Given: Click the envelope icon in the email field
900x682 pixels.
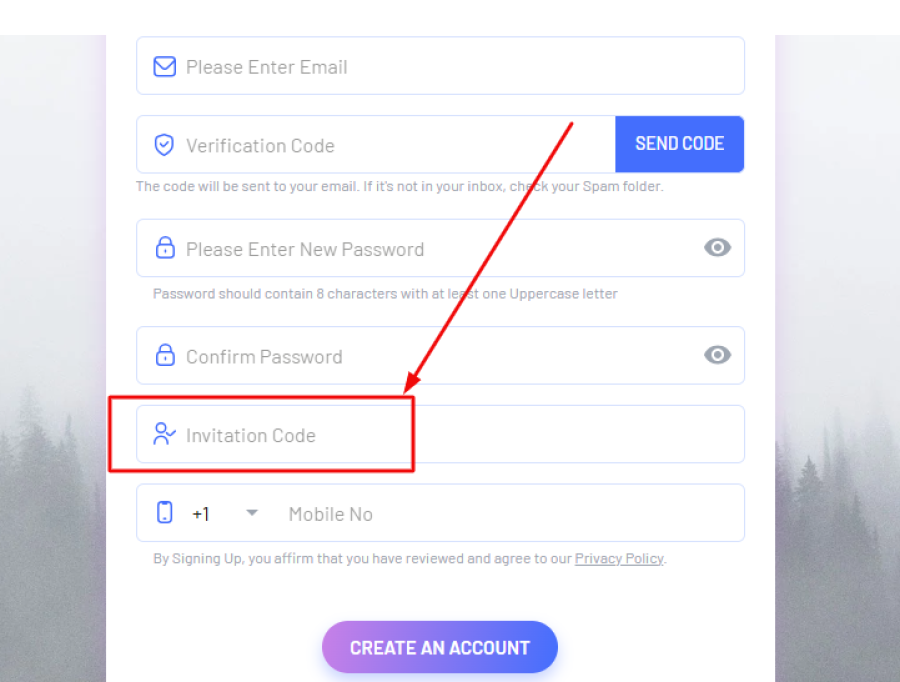Looking at the screenshot, I should click(164, 67).
